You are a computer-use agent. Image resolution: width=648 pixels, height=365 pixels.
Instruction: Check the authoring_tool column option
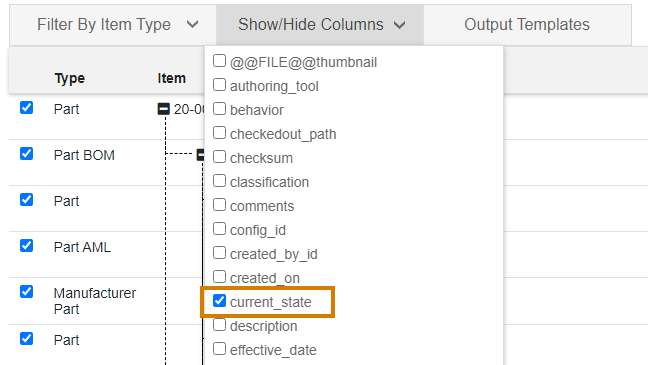[x=219, y=85]
